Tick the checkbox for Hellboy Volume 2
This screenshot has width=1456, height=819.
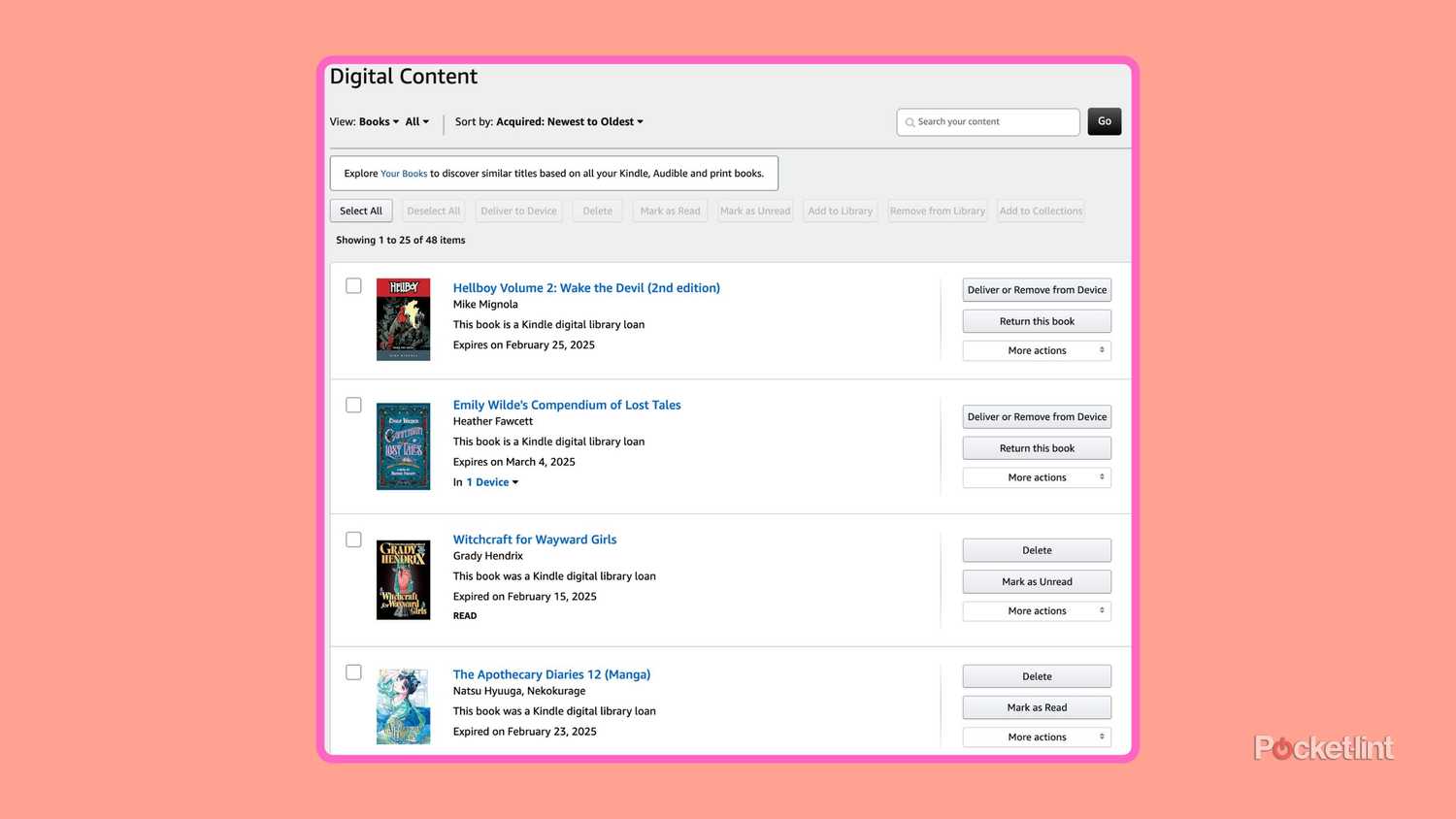tap(353, 286)
